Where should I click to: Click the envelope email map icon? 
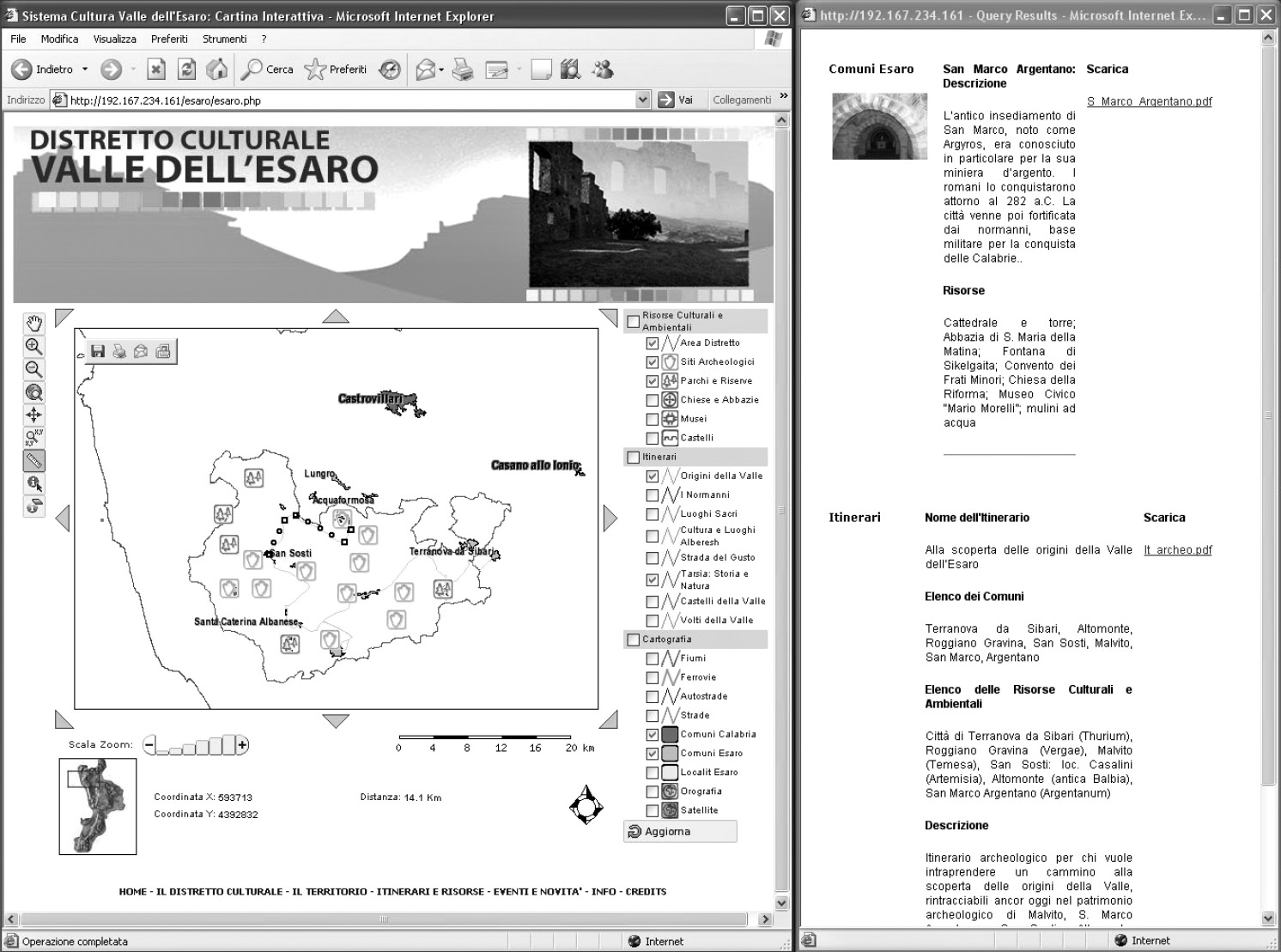141,351
